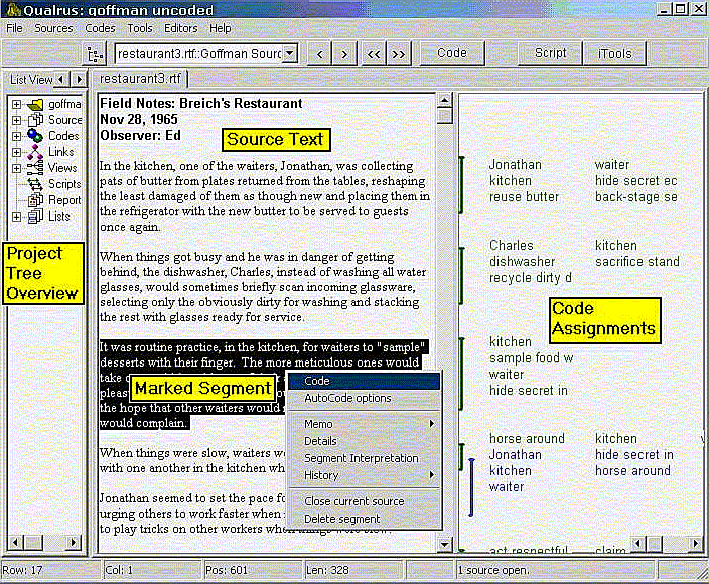Click the Scripts icon in the project tree

(x=35, y=184)
